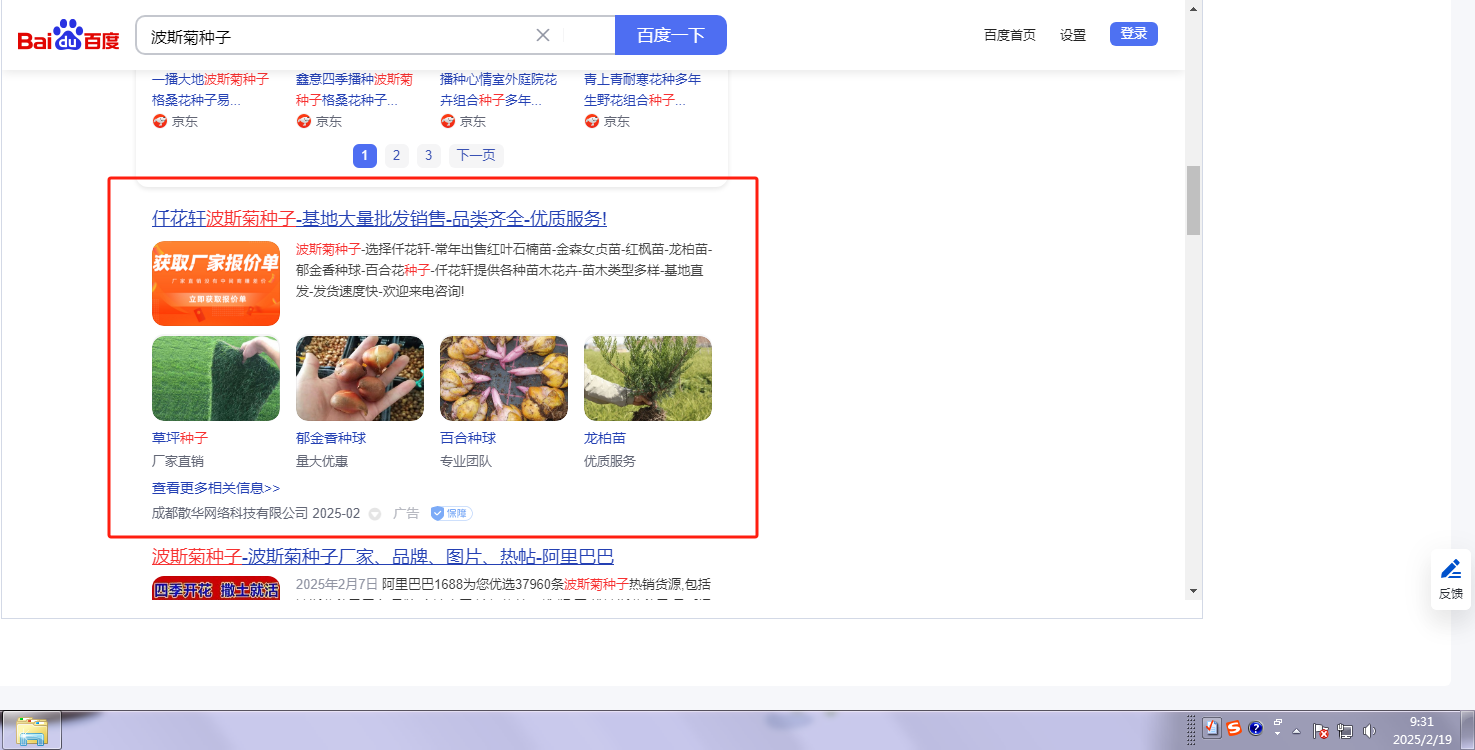Click the network connection tray icon
The height and width of the screenshot is (750, 1475).
(1345, 731)
